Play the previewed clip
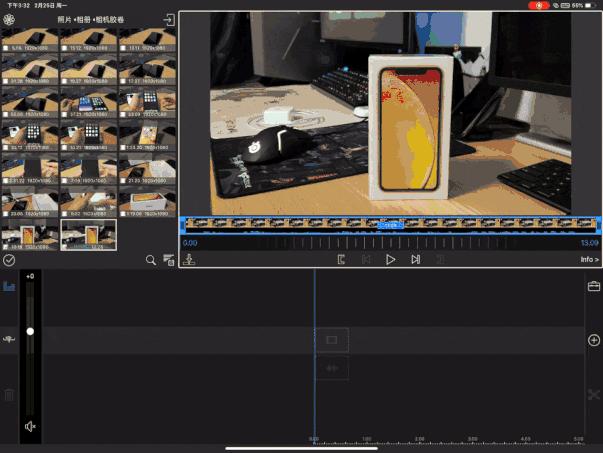The image size is (603, 453). [x=390, y=260]
